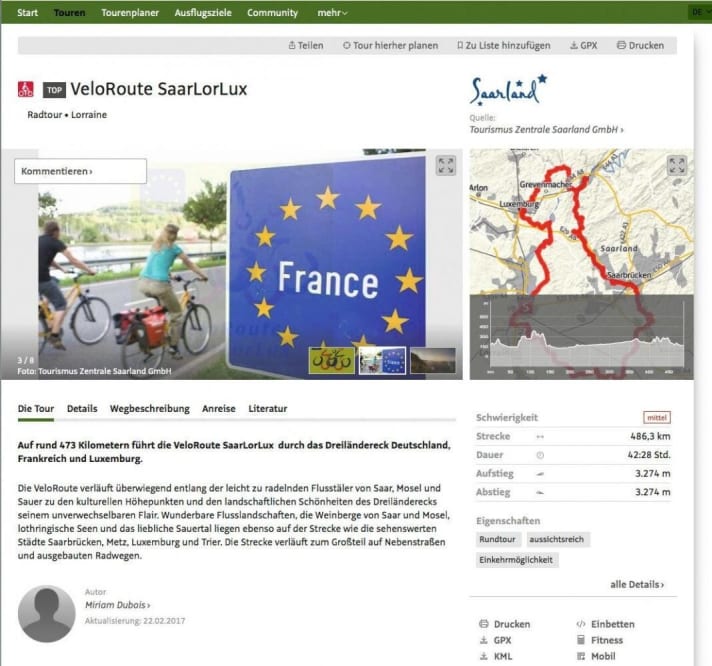Image resolution: width=712 pixels, height=666 pixels.
Task: Open the Tourenplaner menu item
Action: pos(130,13)
